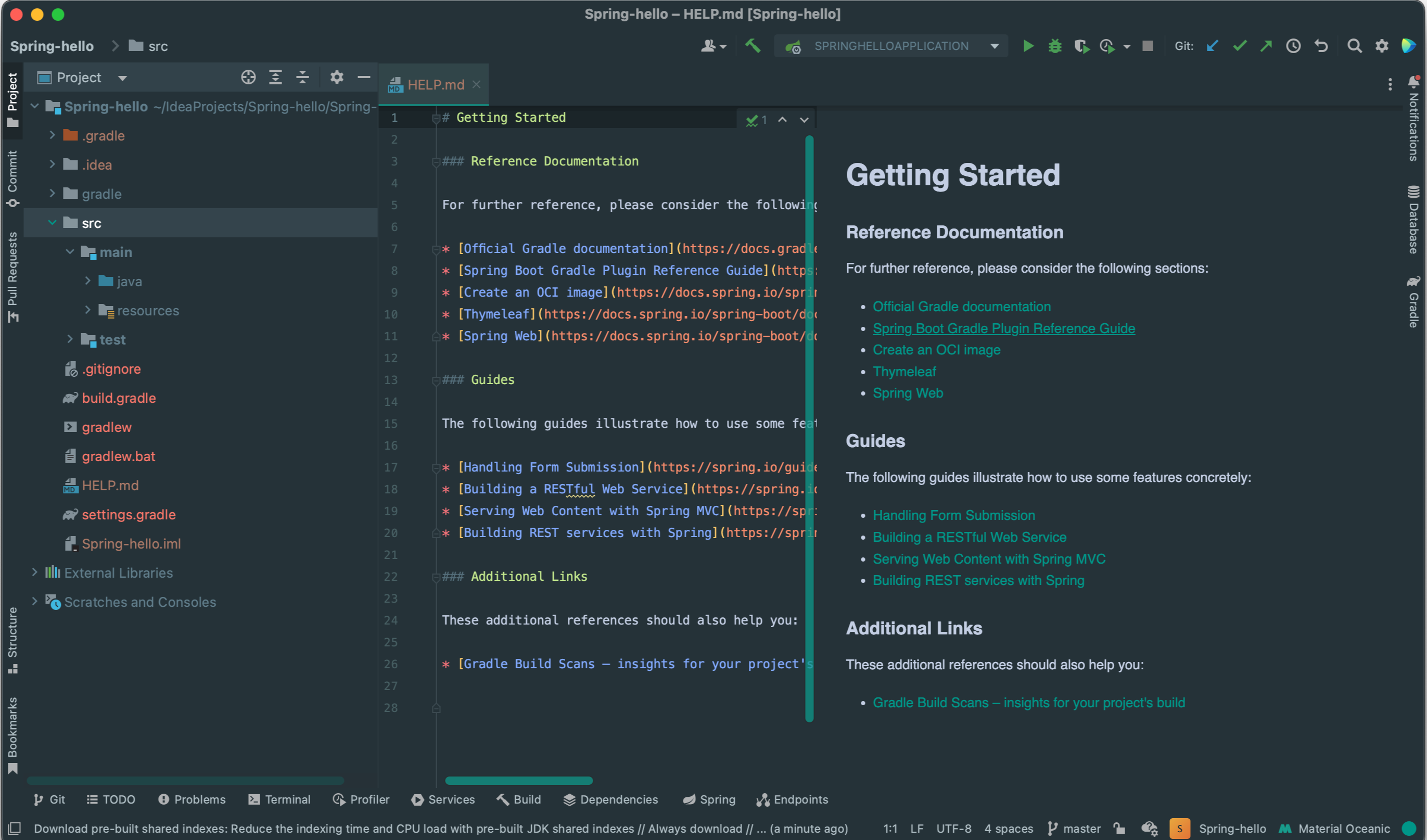Expand the .gradle folder in project tree
This screenshot has width=1427, height=840.
[52, 135]
